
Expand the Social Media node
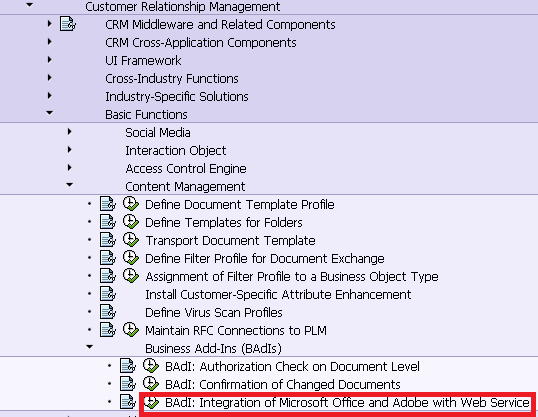[70, 132]
